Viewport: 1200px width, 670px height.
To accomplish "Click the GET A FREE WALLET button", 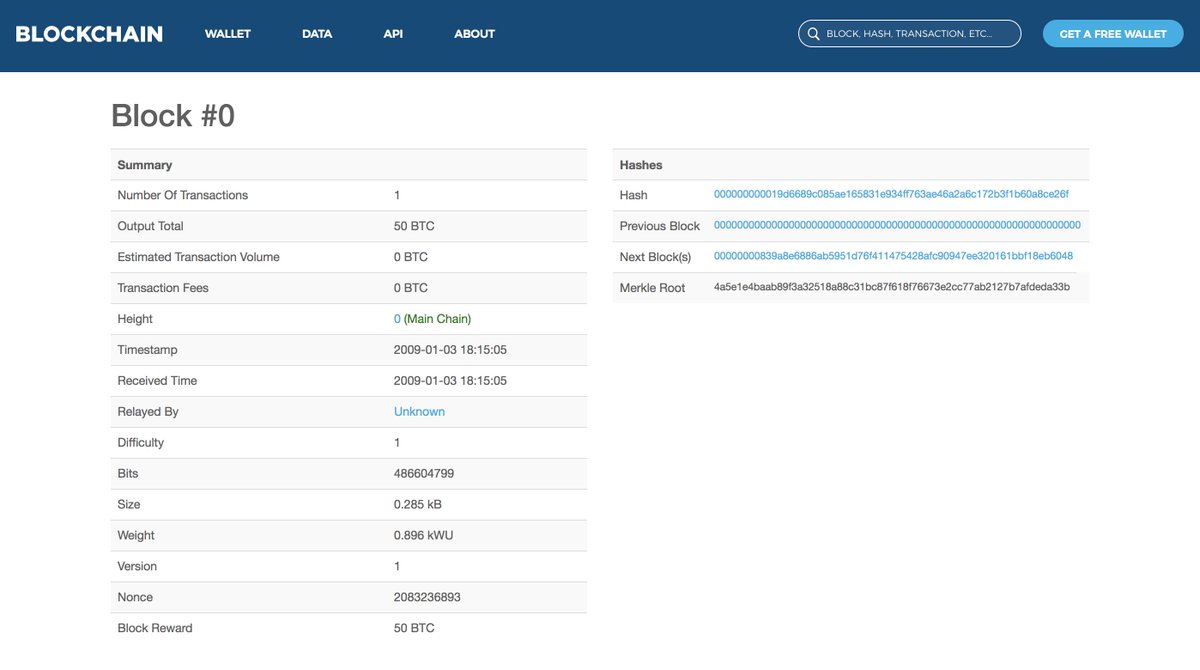I will 1112,33.
